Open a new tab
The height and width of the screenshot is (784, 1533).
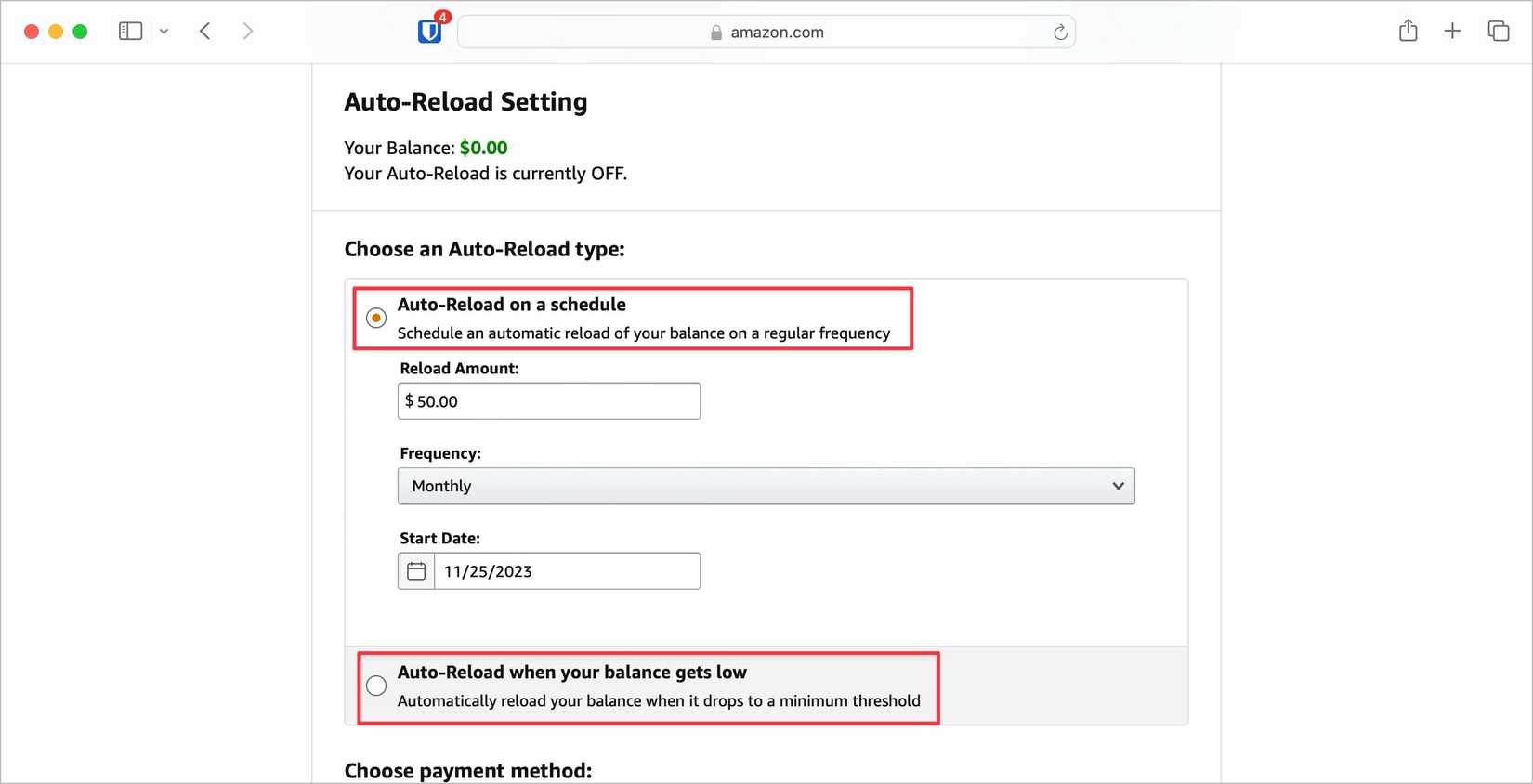[1452, 32]
